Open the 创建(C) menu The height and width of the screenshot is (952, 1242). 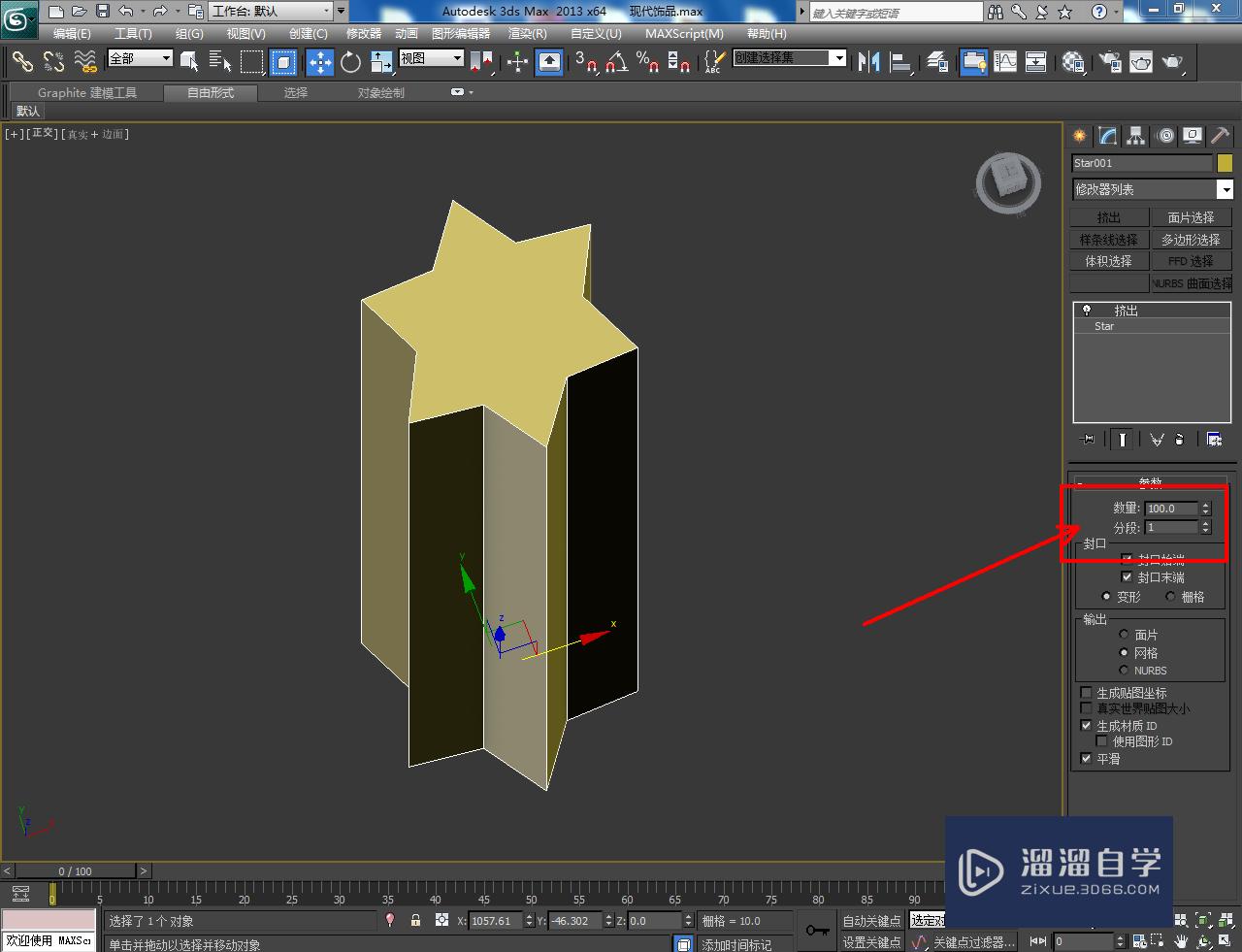[309, 33]
